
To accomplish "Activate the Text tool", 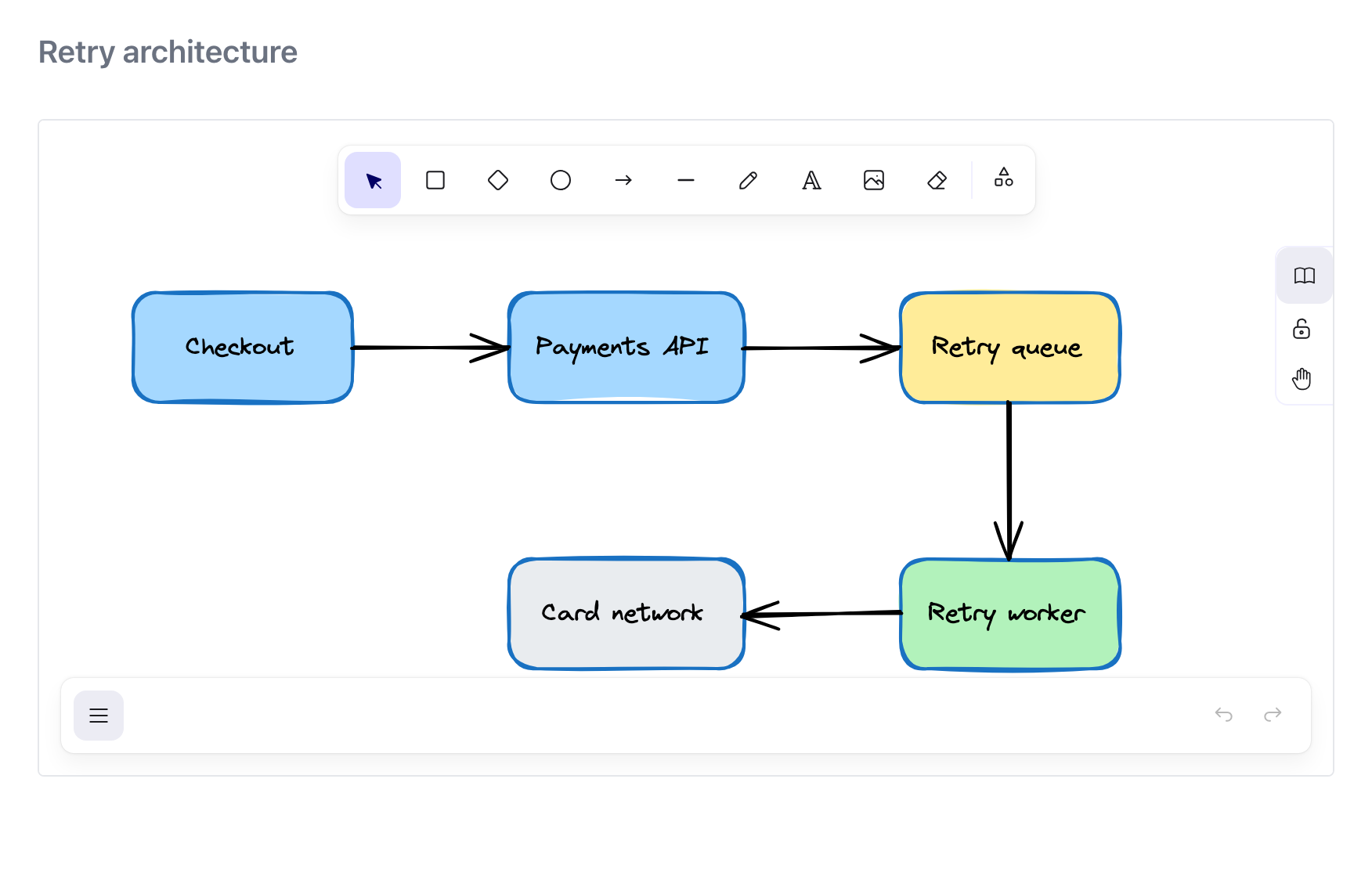I will tap(811, 180).
